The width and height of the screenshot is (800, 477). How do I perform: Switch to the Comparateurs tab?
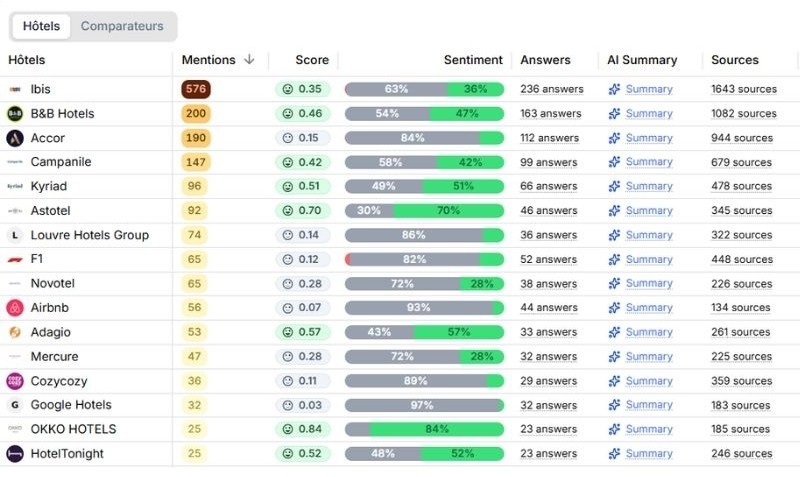pyautogui.click(x=122, y=27)
